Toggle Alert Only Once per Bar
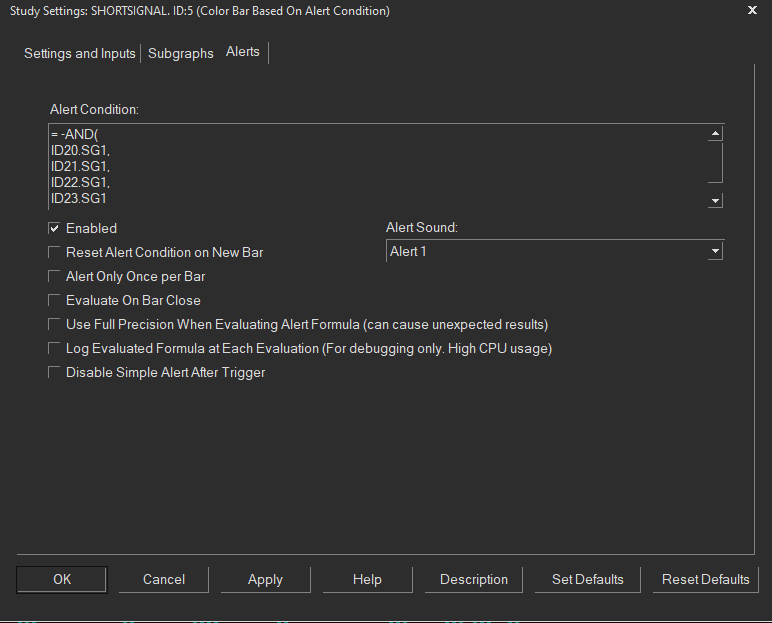 (x=55, y=276)
